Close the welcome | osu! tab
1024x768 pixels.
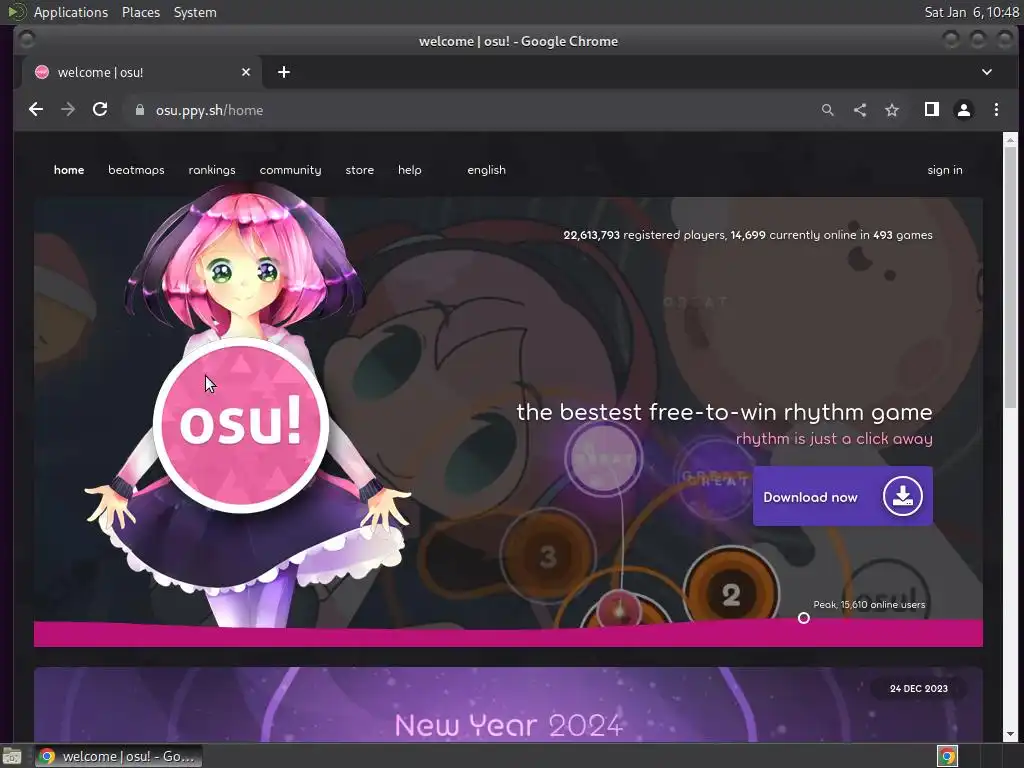click(246, 72)
